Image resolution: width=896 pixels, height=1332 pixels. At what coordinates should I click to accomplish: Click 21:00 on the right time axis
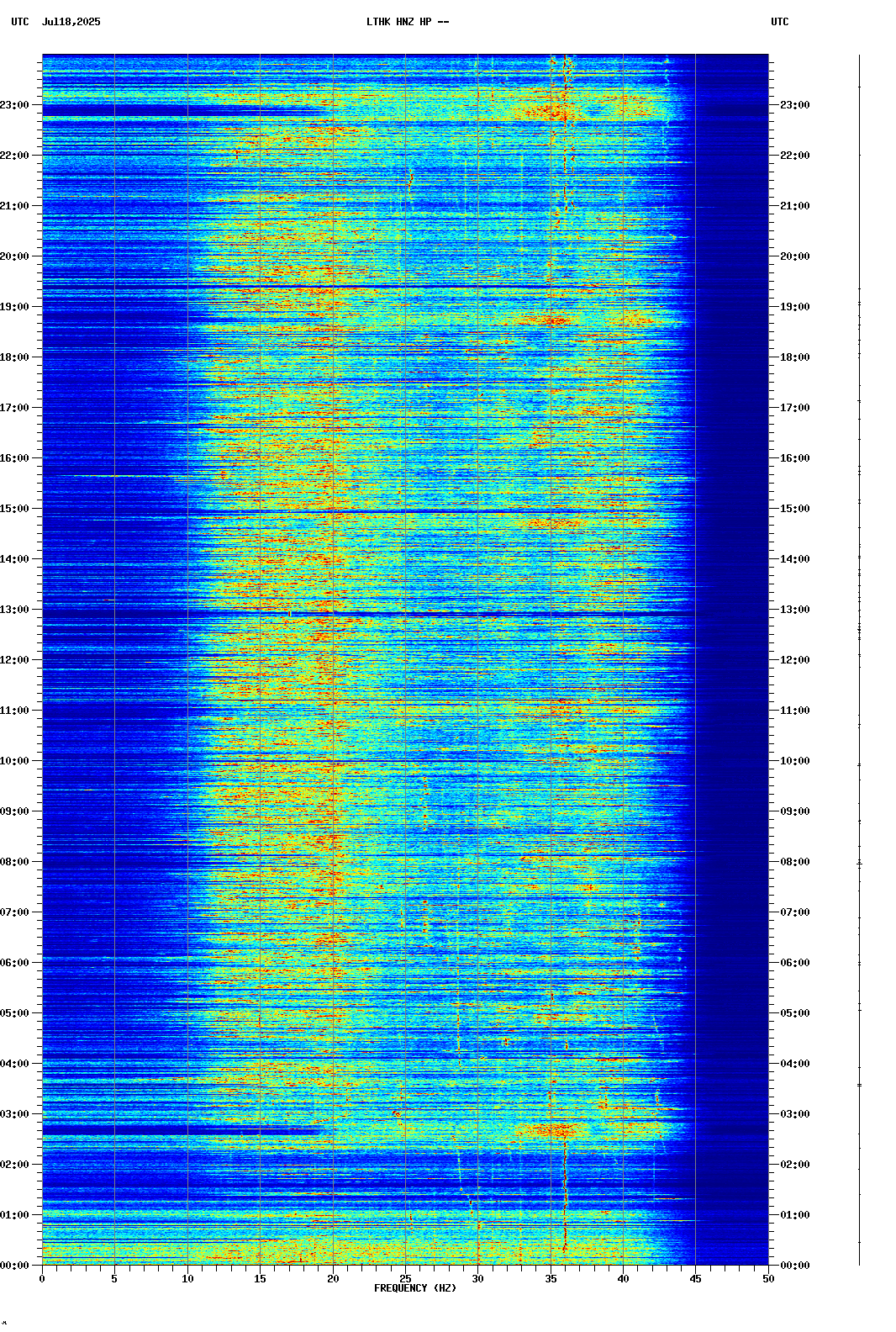pos(795,206)
